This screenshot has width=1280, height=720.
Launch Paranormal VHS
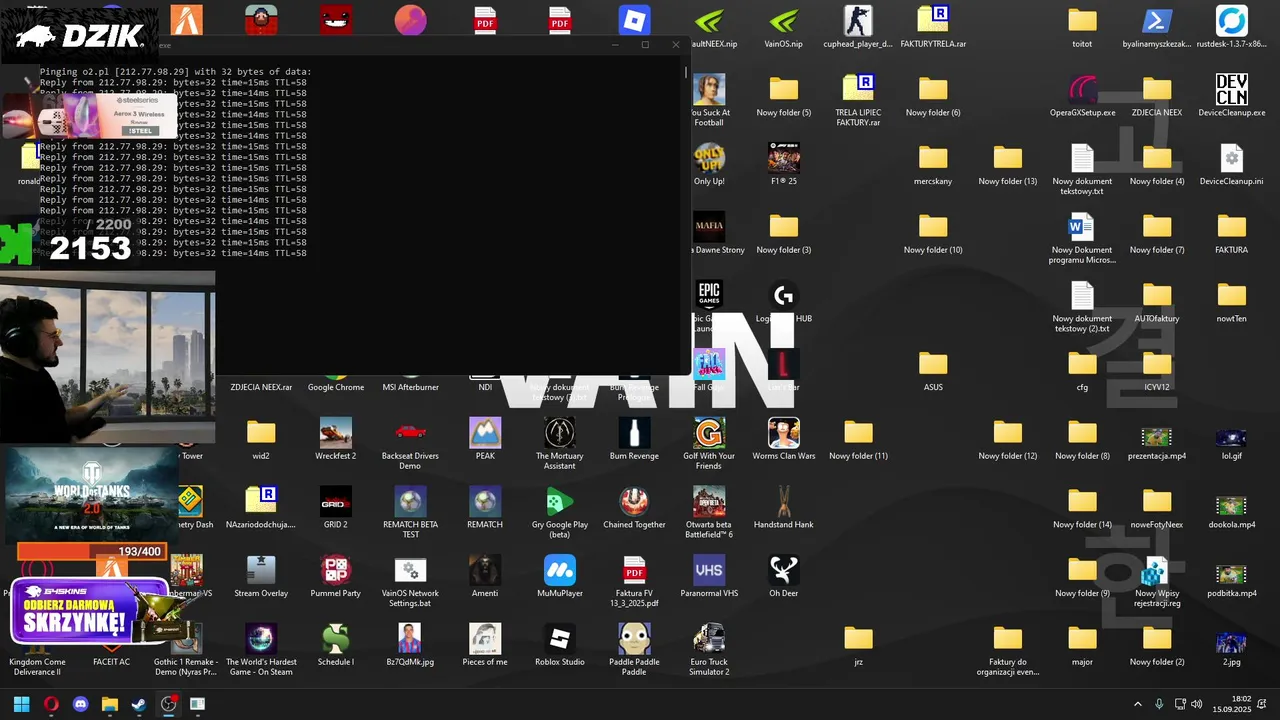(709, 577)
